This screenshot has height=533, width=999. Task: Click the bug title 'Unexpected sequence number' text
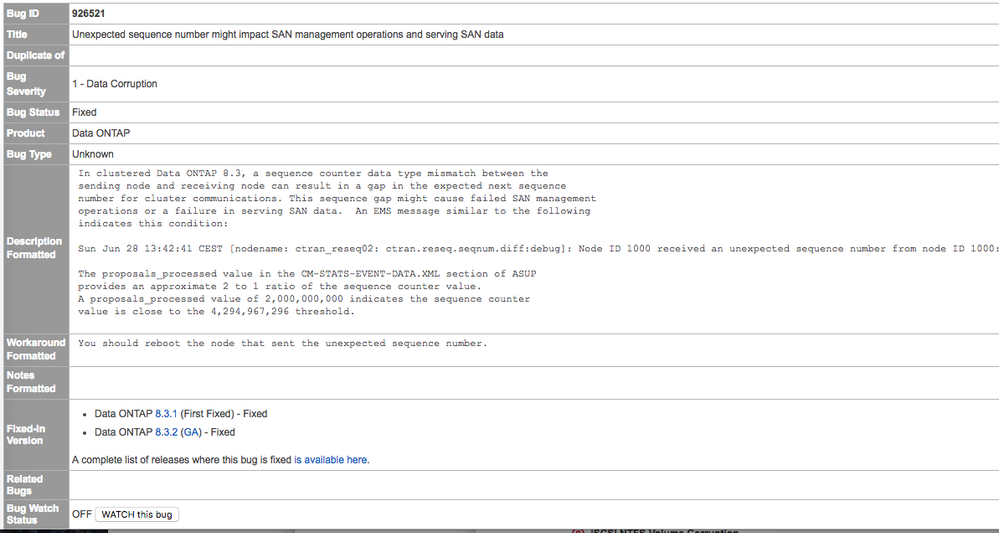(288, 34)
